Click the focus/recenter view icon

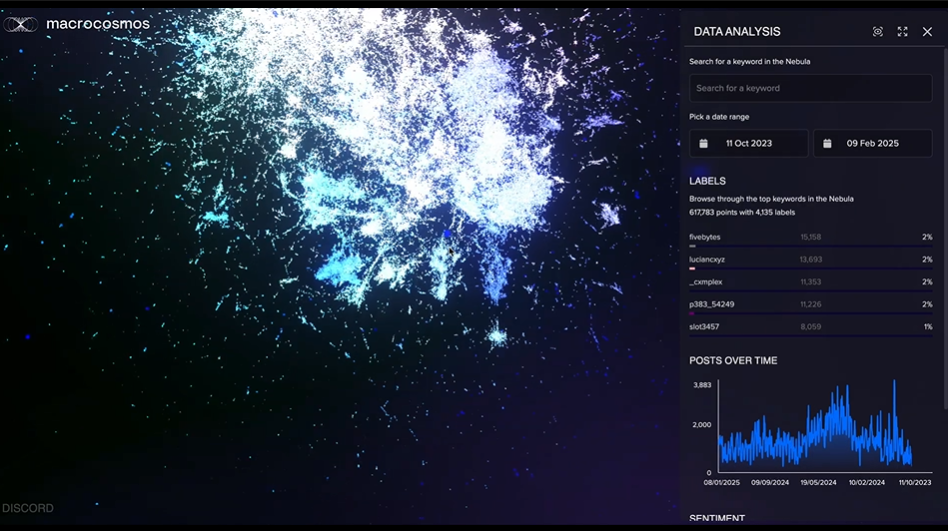(x=877, y=32)
